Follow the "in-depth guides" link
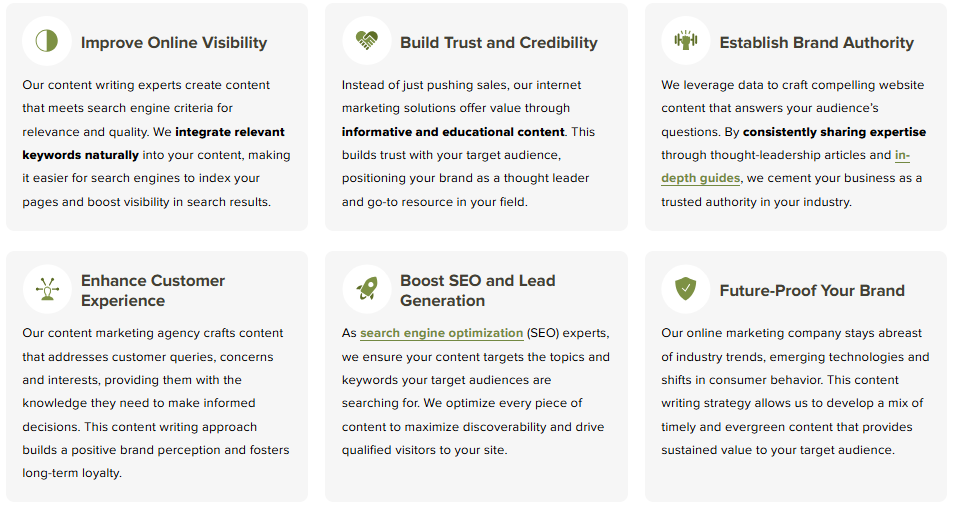 [x=700, y=178]
